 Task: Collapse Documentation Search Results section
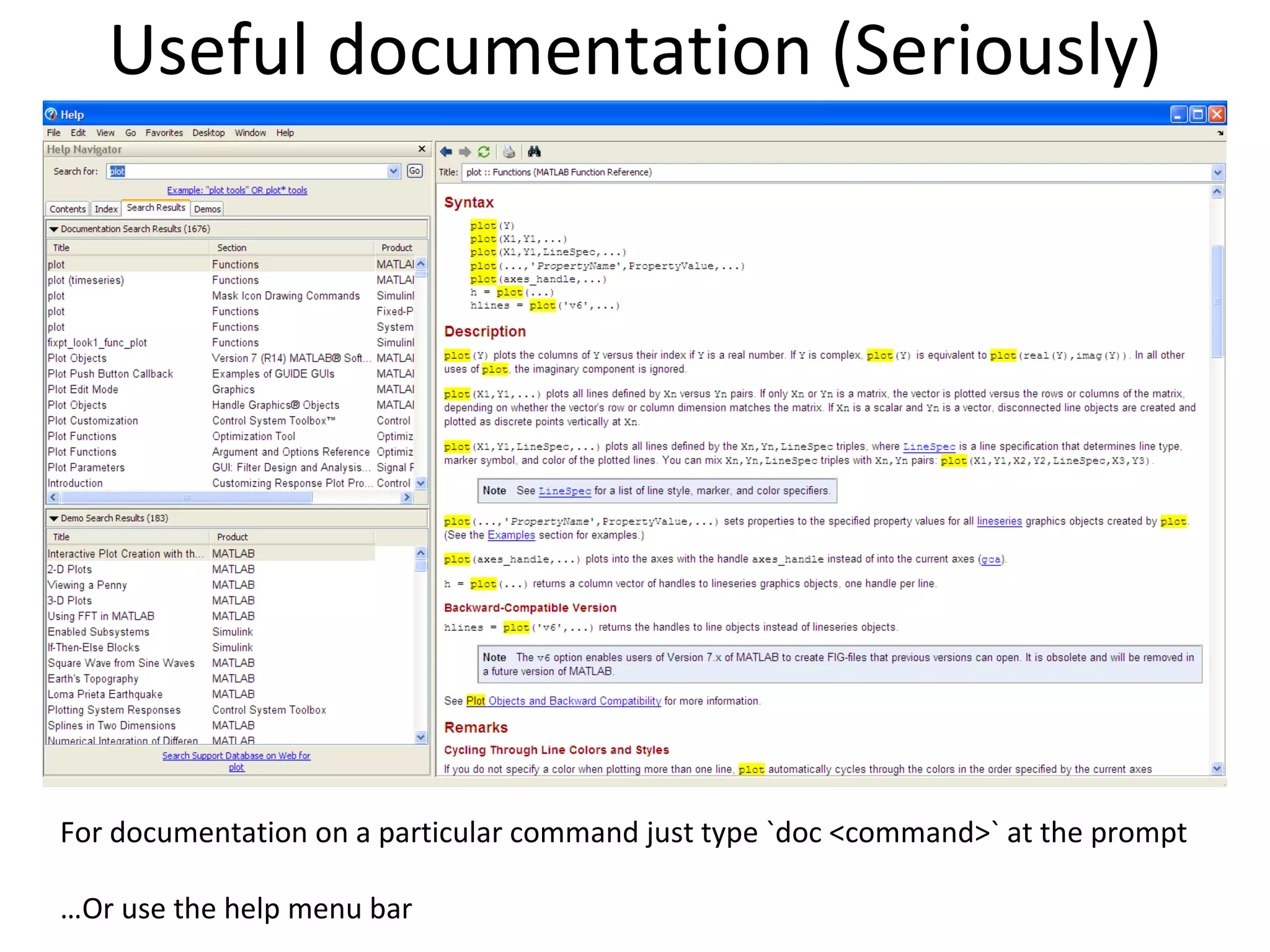coord(54,229)
